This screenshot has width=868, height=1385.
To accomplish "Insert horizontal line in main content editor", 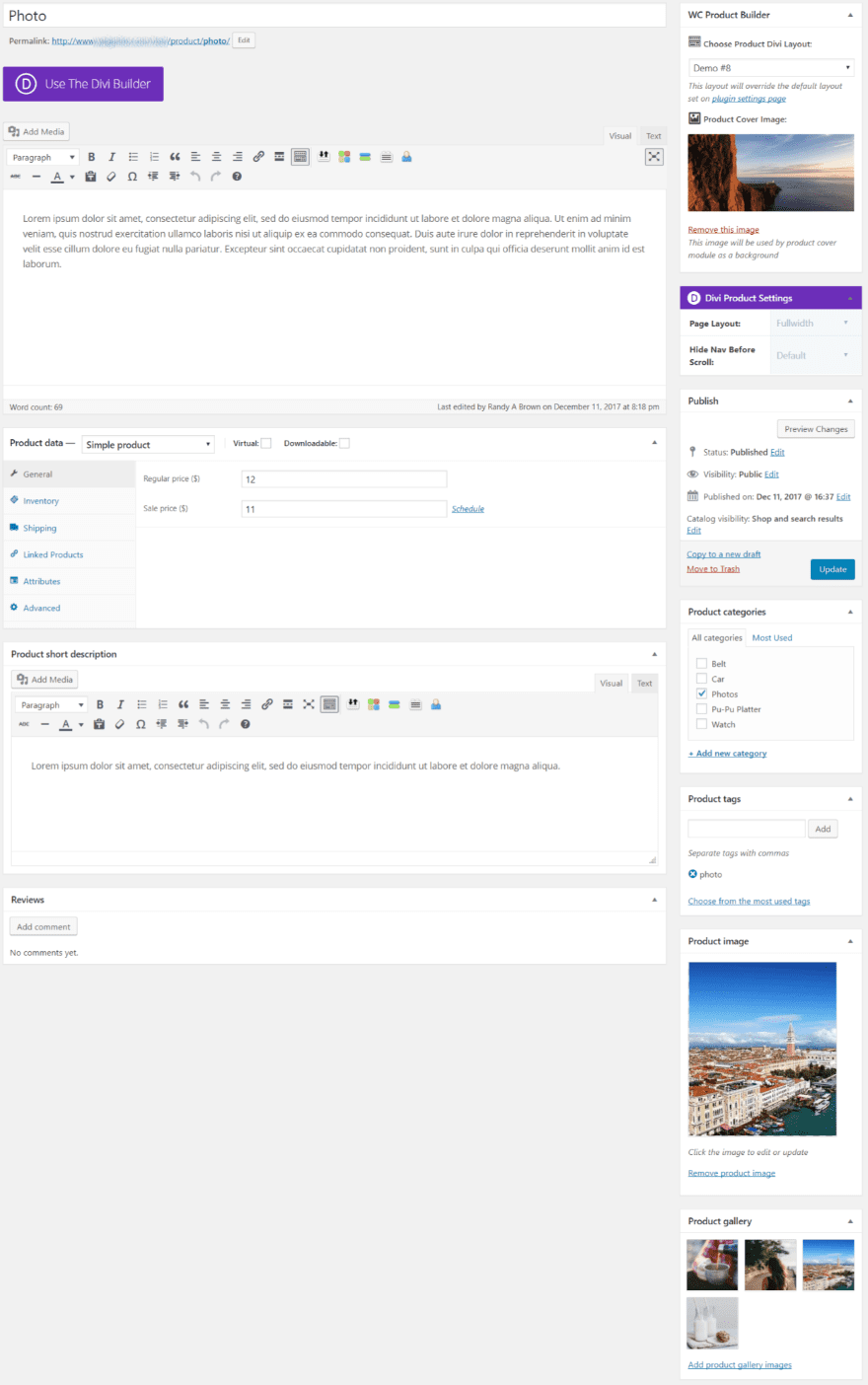I will pyautogui.click(x=36, y=177).
